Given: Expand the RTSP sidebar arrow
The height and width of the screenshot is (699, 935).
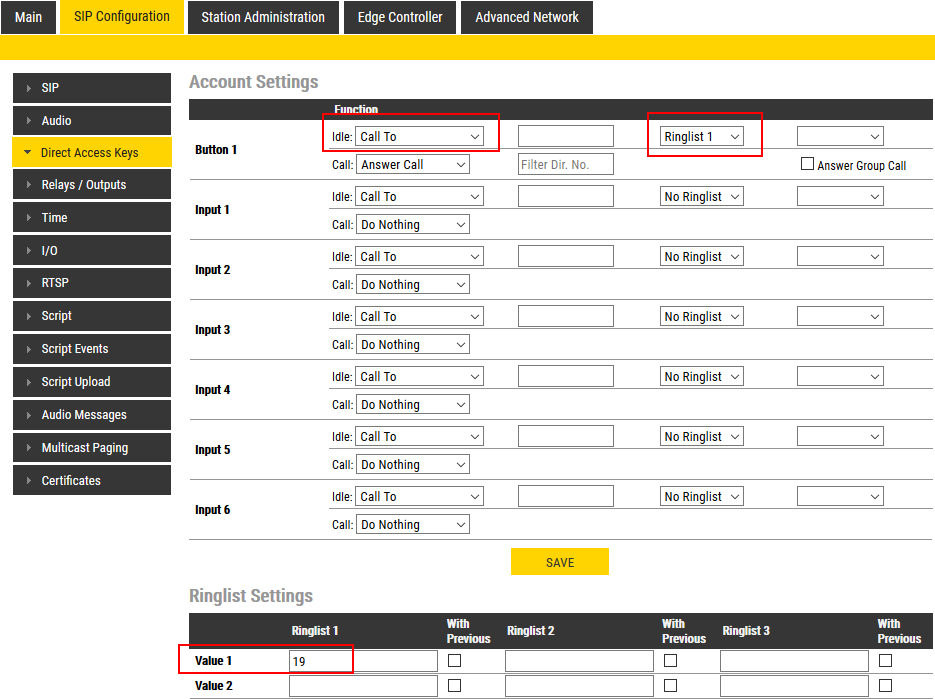Looking at the screenshot, I should point(28,283).
